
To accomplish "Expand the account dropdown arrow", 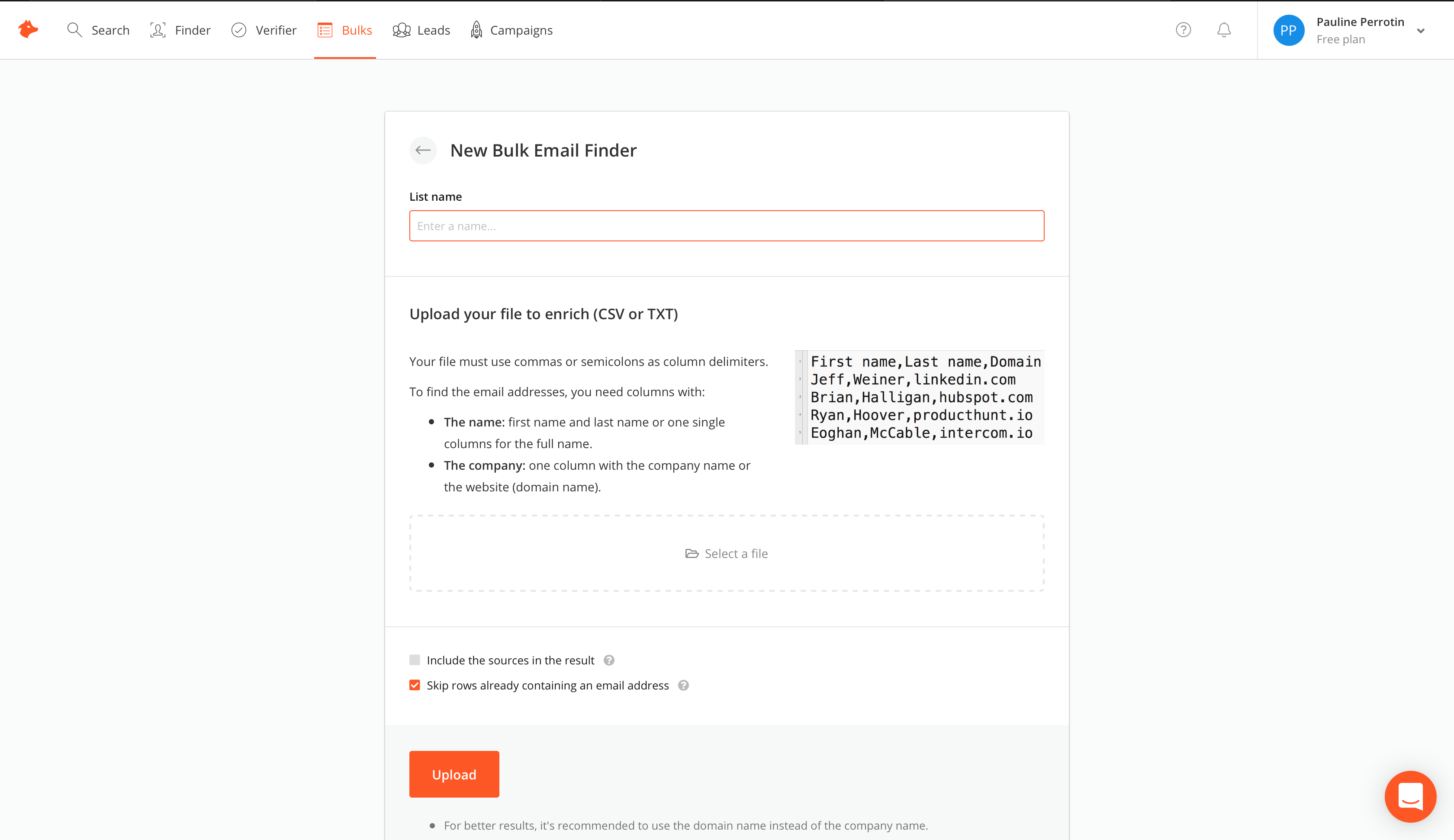I will 1421,31.
